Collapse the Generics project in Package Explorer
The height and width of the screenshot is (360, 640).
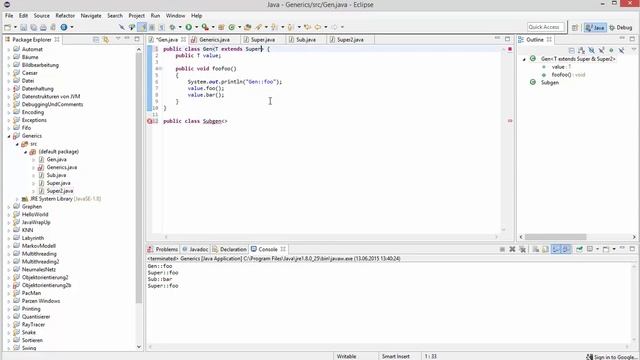(9, 136)
